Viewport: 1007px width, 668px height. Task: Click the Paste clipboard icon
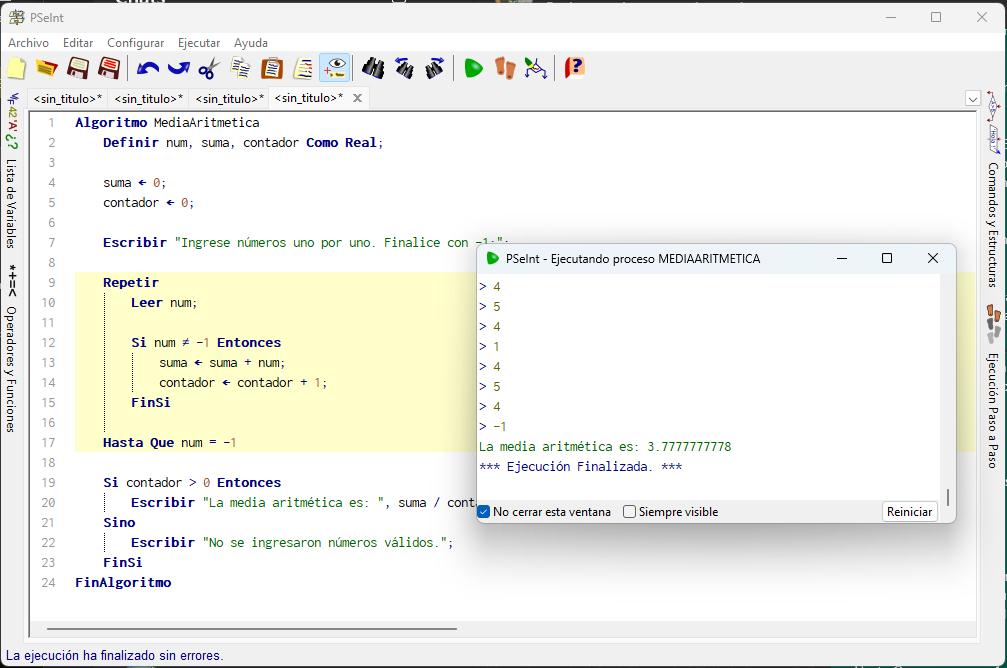[271, 68]
